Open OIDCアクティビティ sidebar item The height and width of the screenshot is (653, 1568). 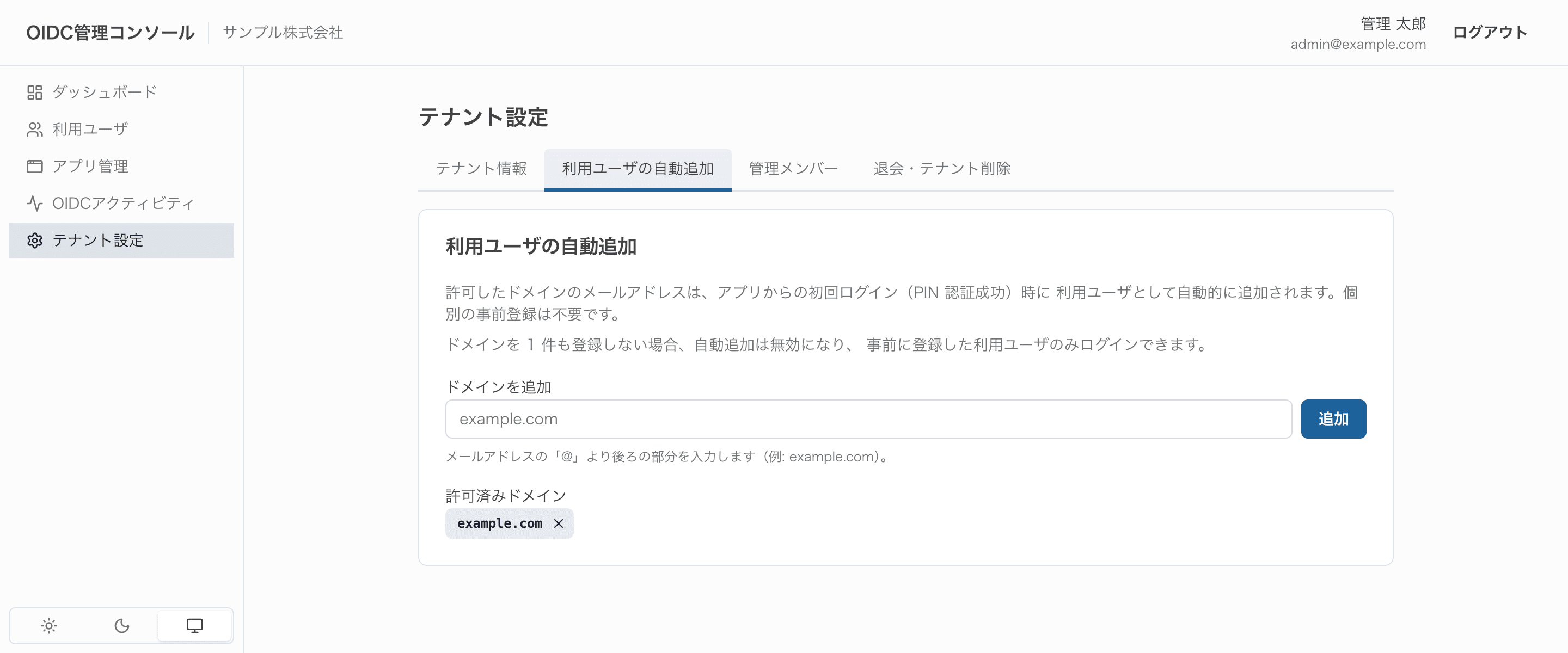pyautogui.click(x=121, y=204)
